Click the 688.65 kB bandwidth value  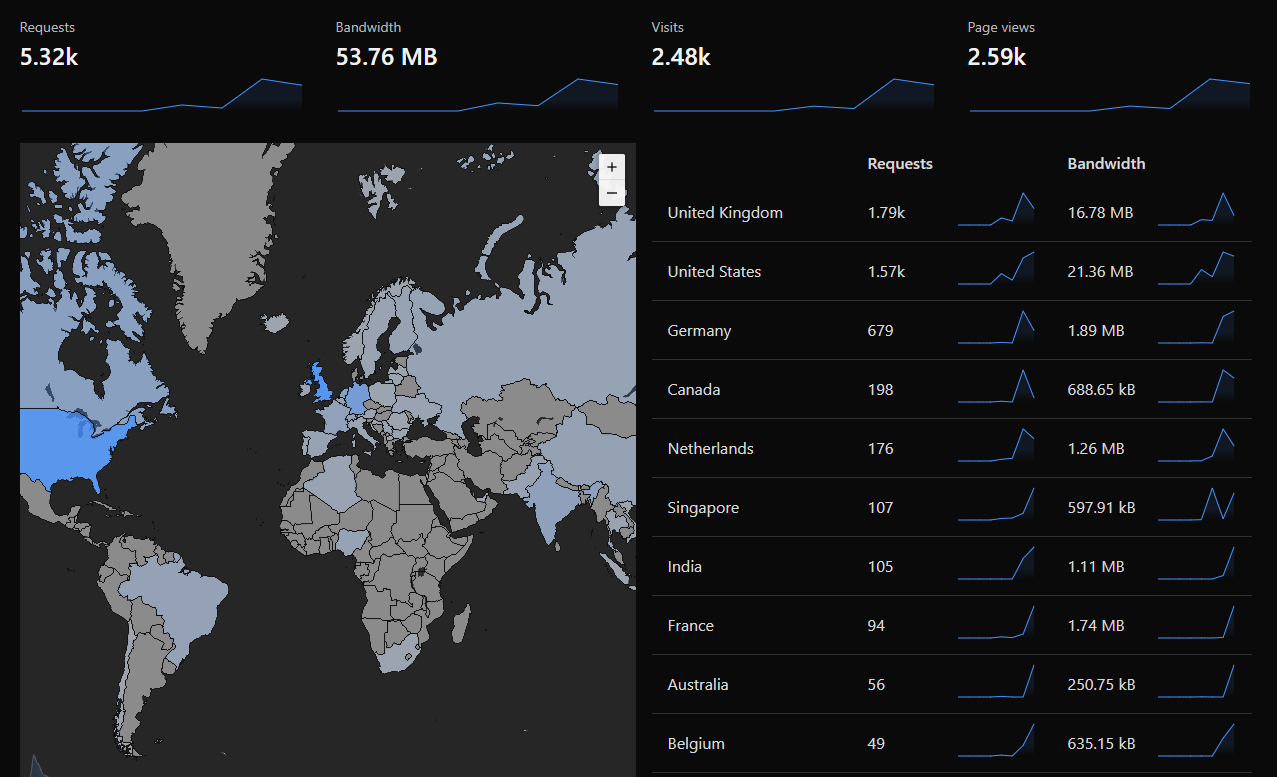tap(1101, 389)
